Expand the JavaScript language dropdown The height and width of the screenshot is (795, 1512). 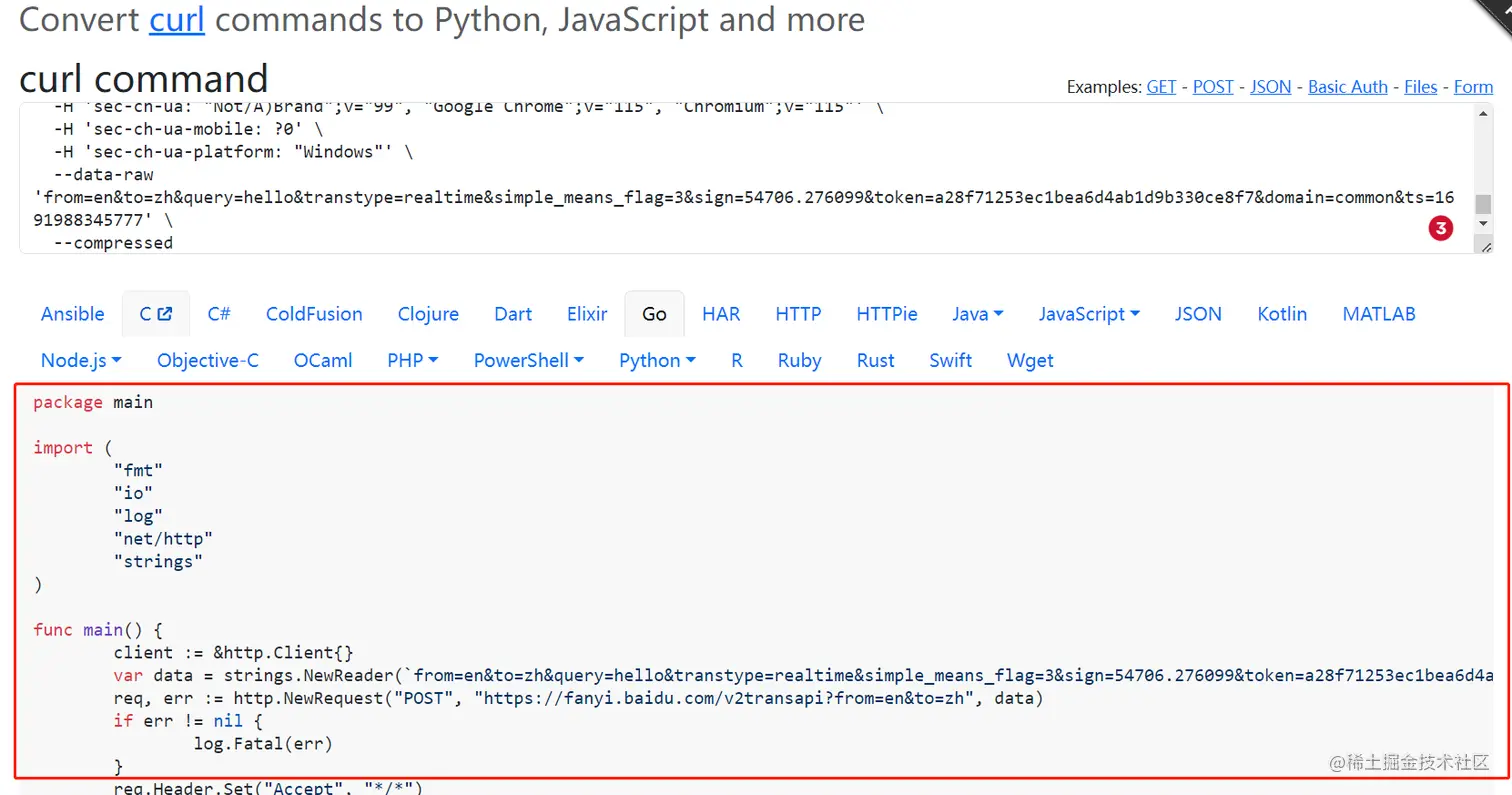coord(1089,314)
